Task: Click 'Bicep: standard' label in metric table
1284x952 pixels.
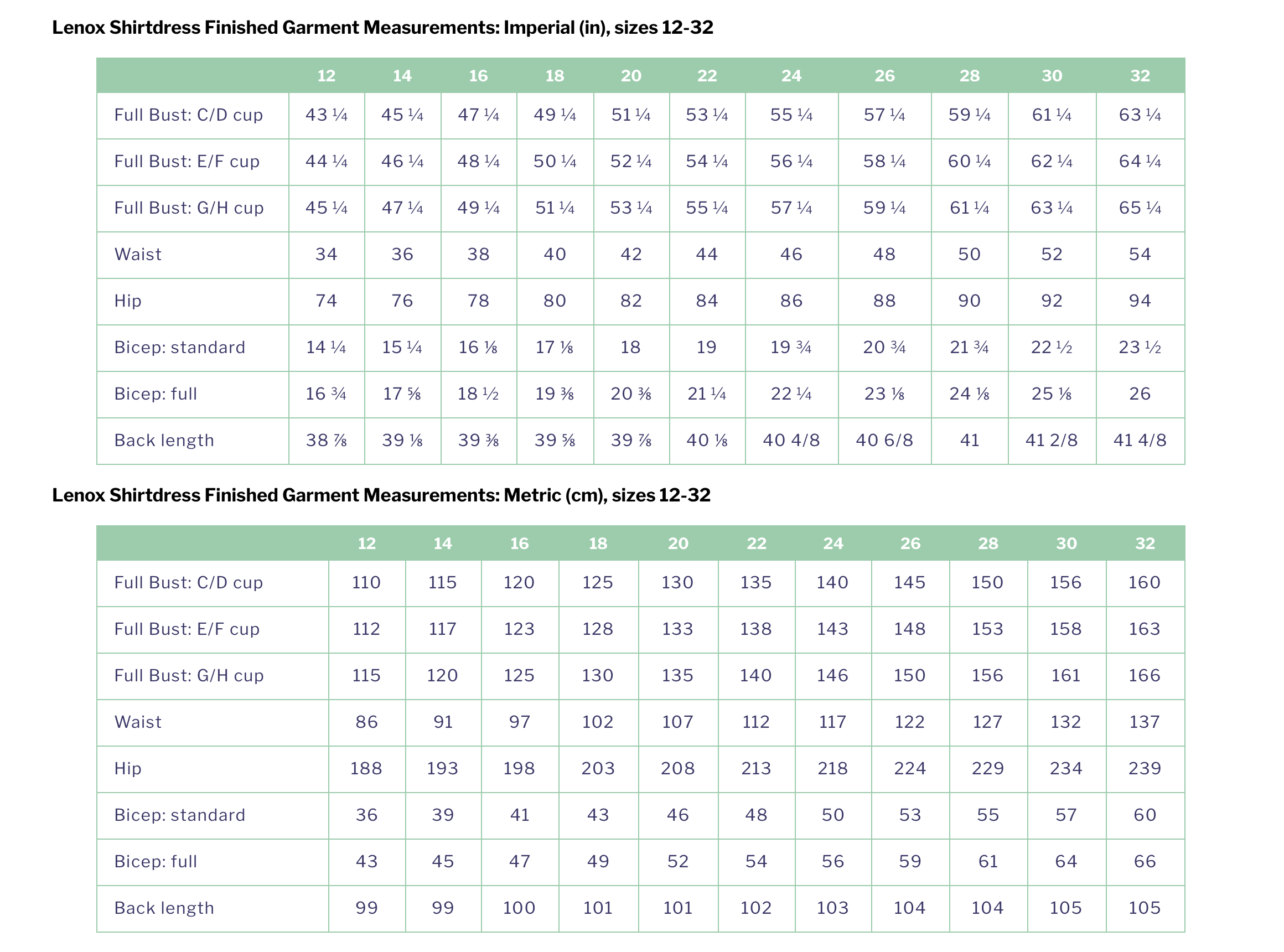Action: pyautogui.click(x=180, y=815)
